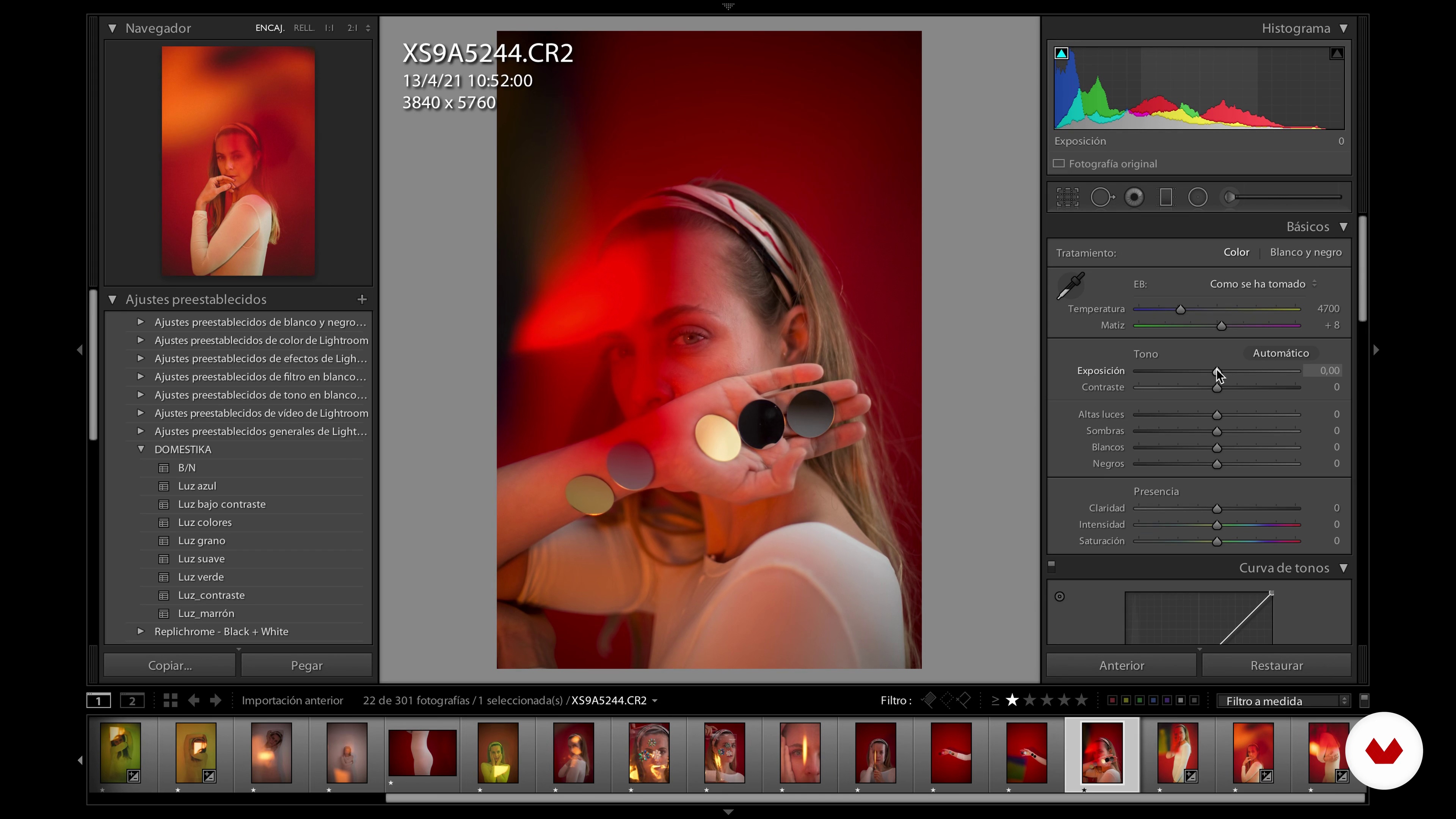Viewport: 1456px width, 819px height.
Task: Go forward with the right arrow icon
Action: 215,700
